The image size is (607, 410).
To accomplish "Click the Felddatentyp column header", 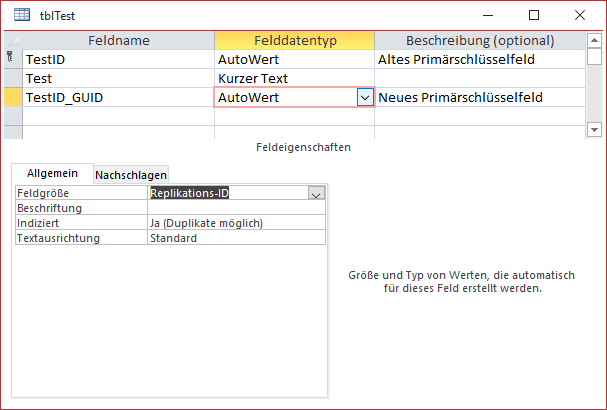I will pyautogui.click(x=294, y=41).
